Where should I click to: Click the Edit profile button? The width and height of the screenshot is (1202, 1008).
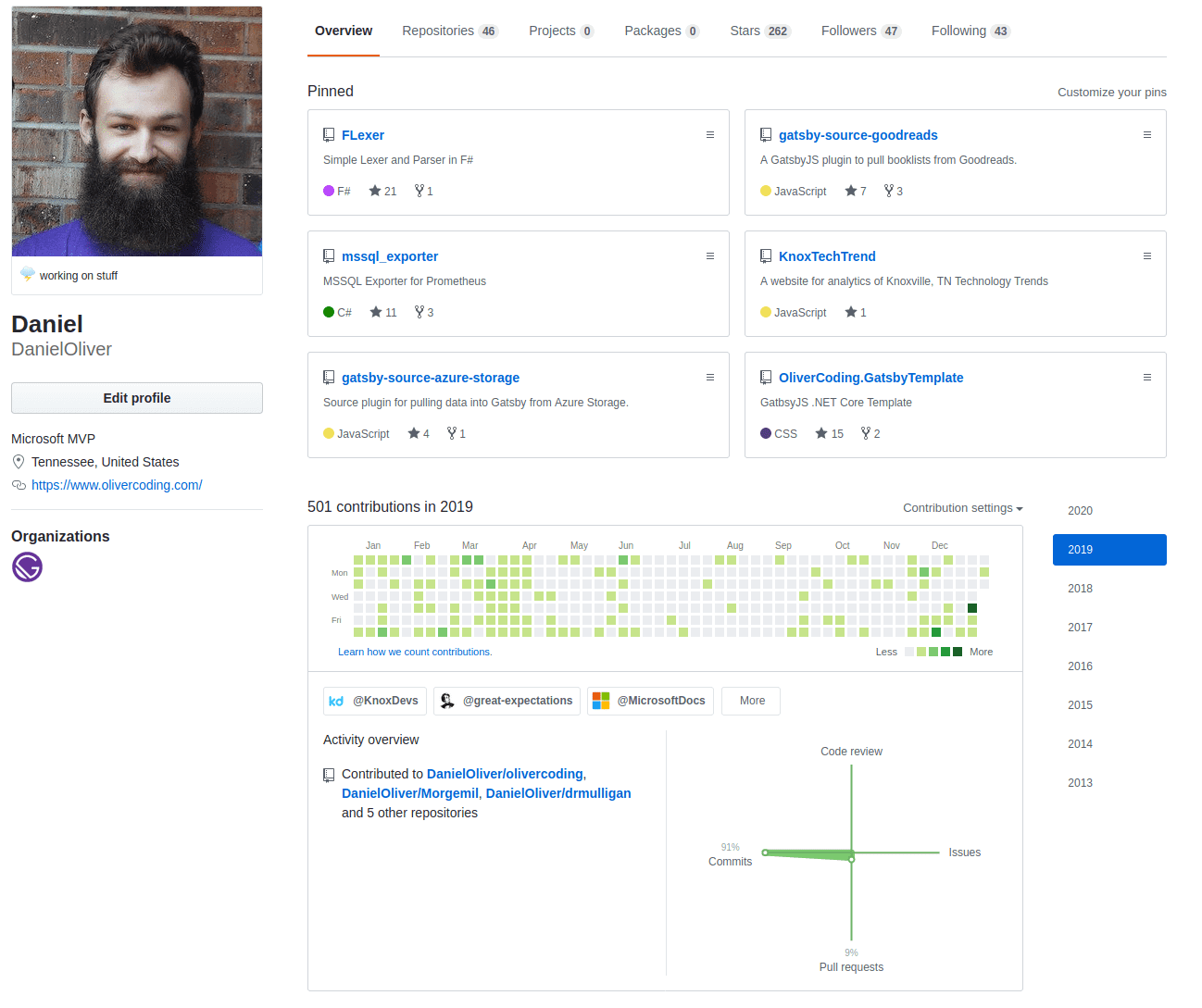click(x=136, y=397)
